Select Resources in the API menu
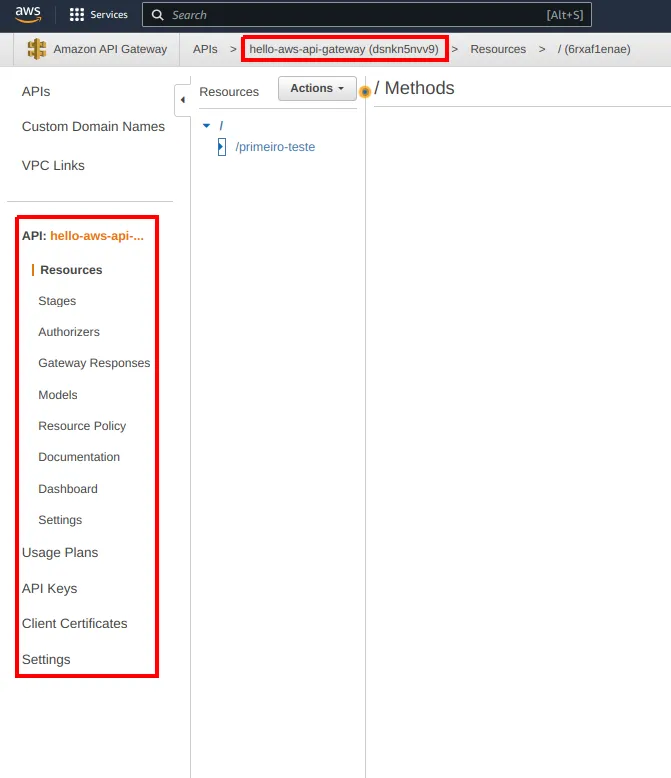 71,270
